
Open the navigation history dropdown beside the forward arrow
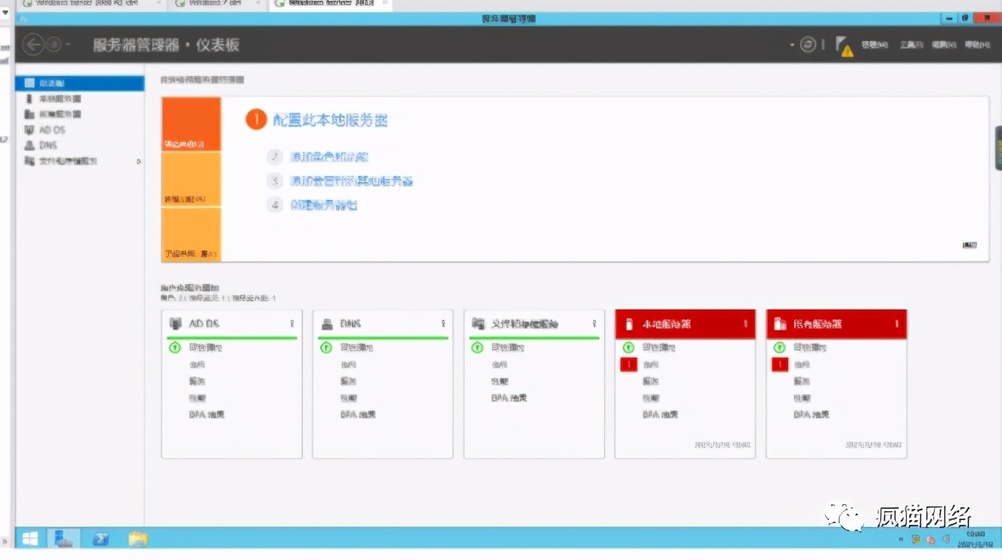pos(68,44)
